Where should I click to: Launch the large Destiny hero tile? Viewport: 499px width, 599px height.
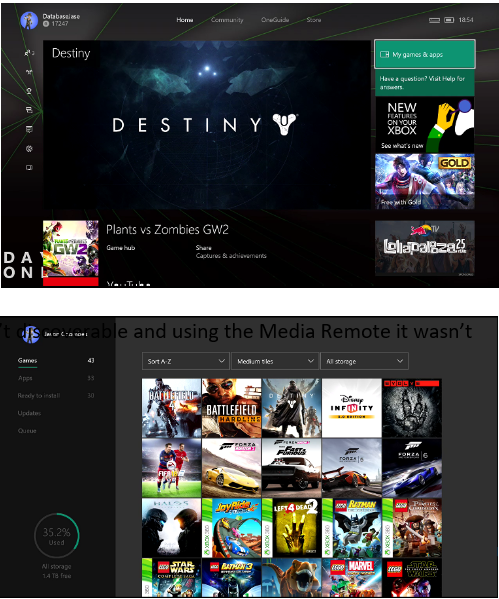(207, 125)
